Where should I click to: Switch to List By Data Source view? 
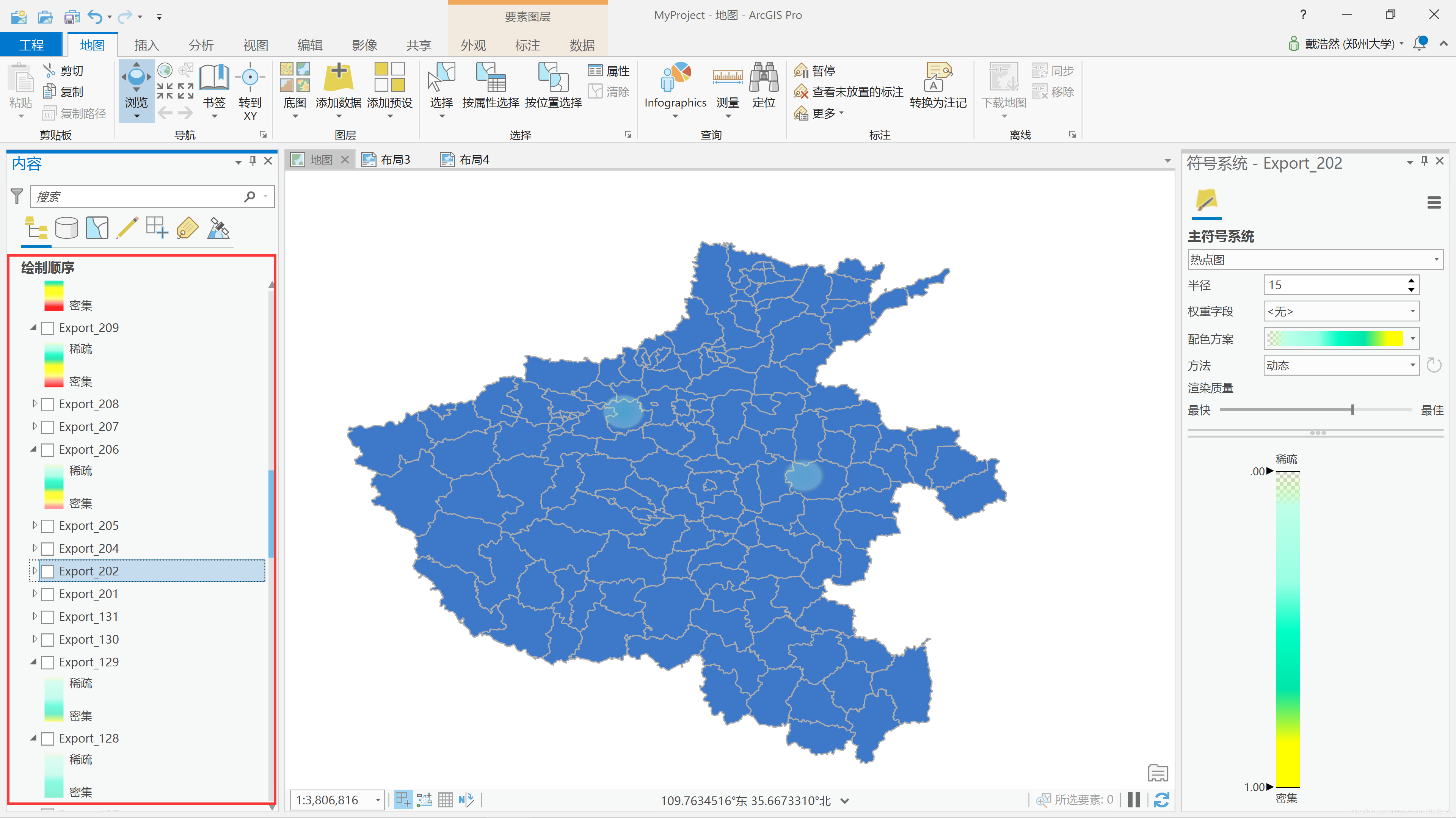pos(67,228)
